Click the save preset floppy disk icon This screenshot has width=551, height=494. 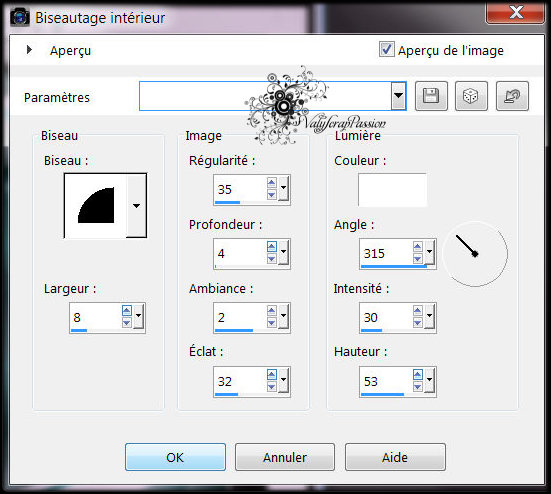coord(431,96)
